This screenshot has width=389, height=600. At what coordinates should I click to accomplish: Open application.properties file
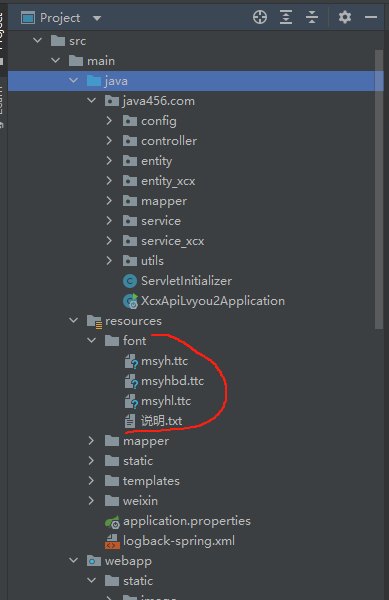coord(187,521)
